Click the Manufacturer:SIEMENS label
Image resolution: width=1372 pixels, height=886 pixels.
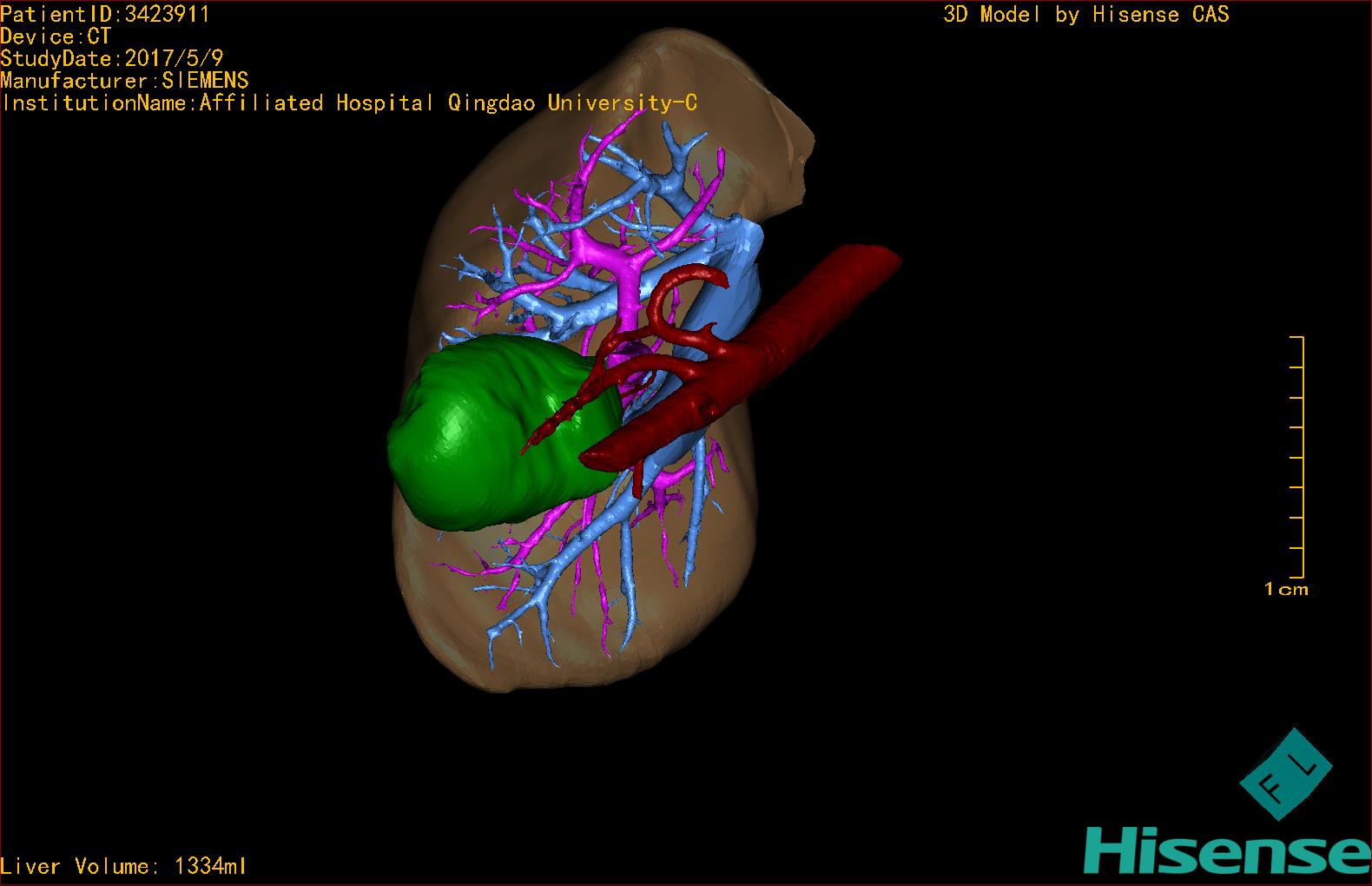click(124, 81)
